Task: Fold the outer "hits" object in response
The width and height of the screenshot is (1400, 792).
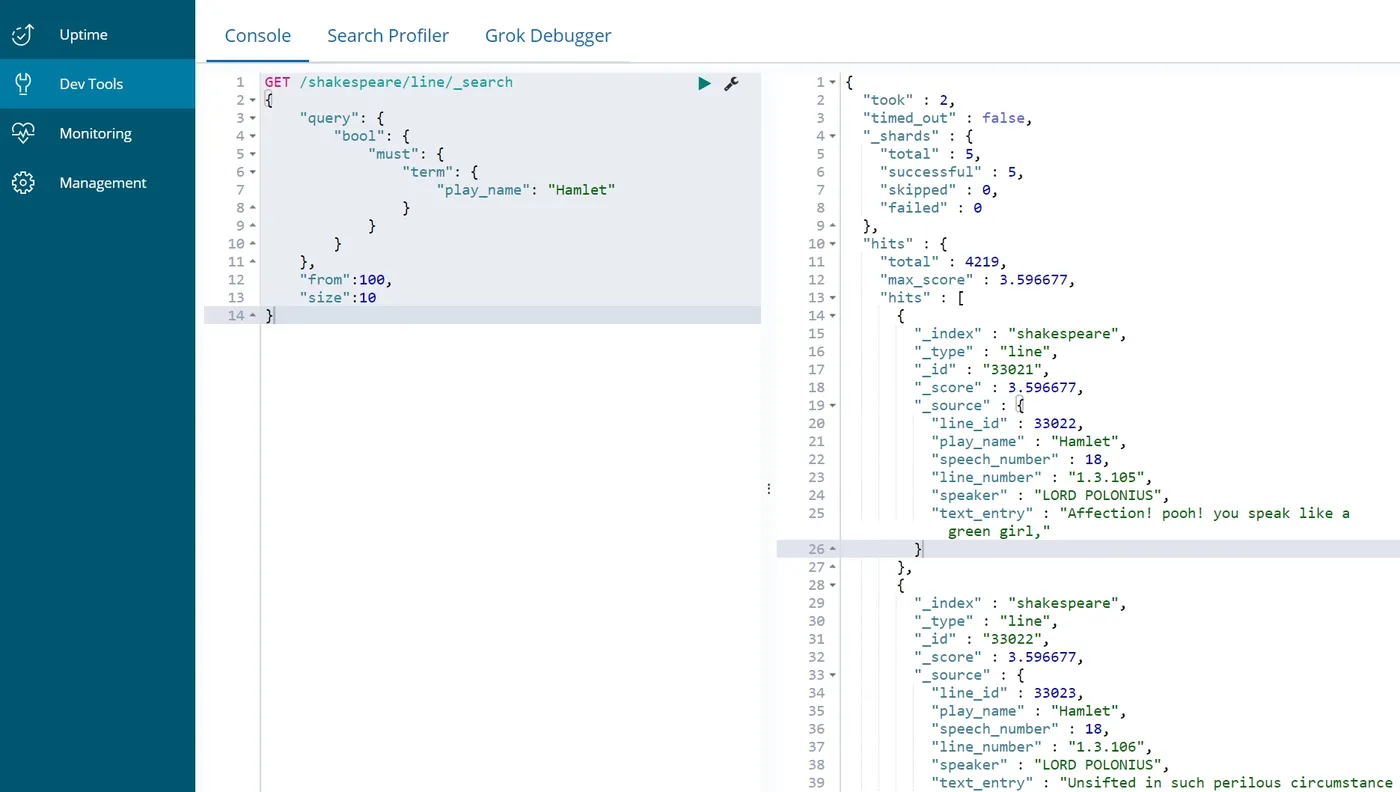Action: point(834,244)
